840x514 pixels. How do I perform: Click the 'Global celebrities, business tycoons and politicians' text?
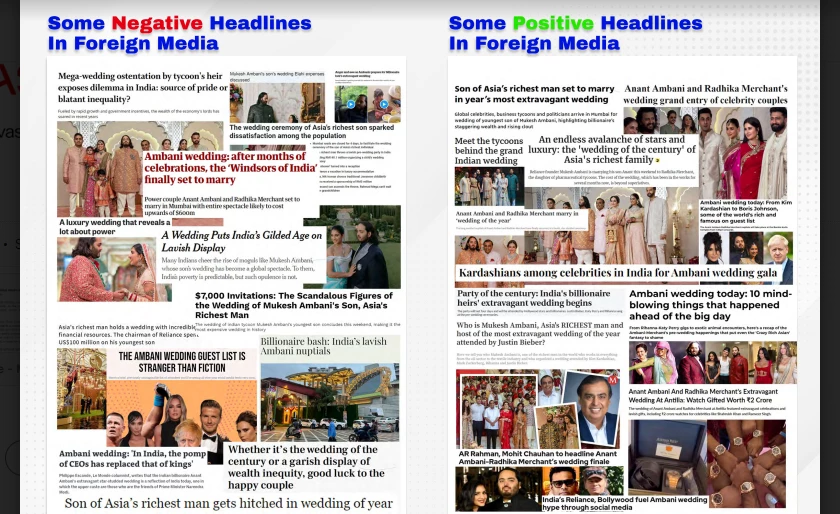pos(536,121)
